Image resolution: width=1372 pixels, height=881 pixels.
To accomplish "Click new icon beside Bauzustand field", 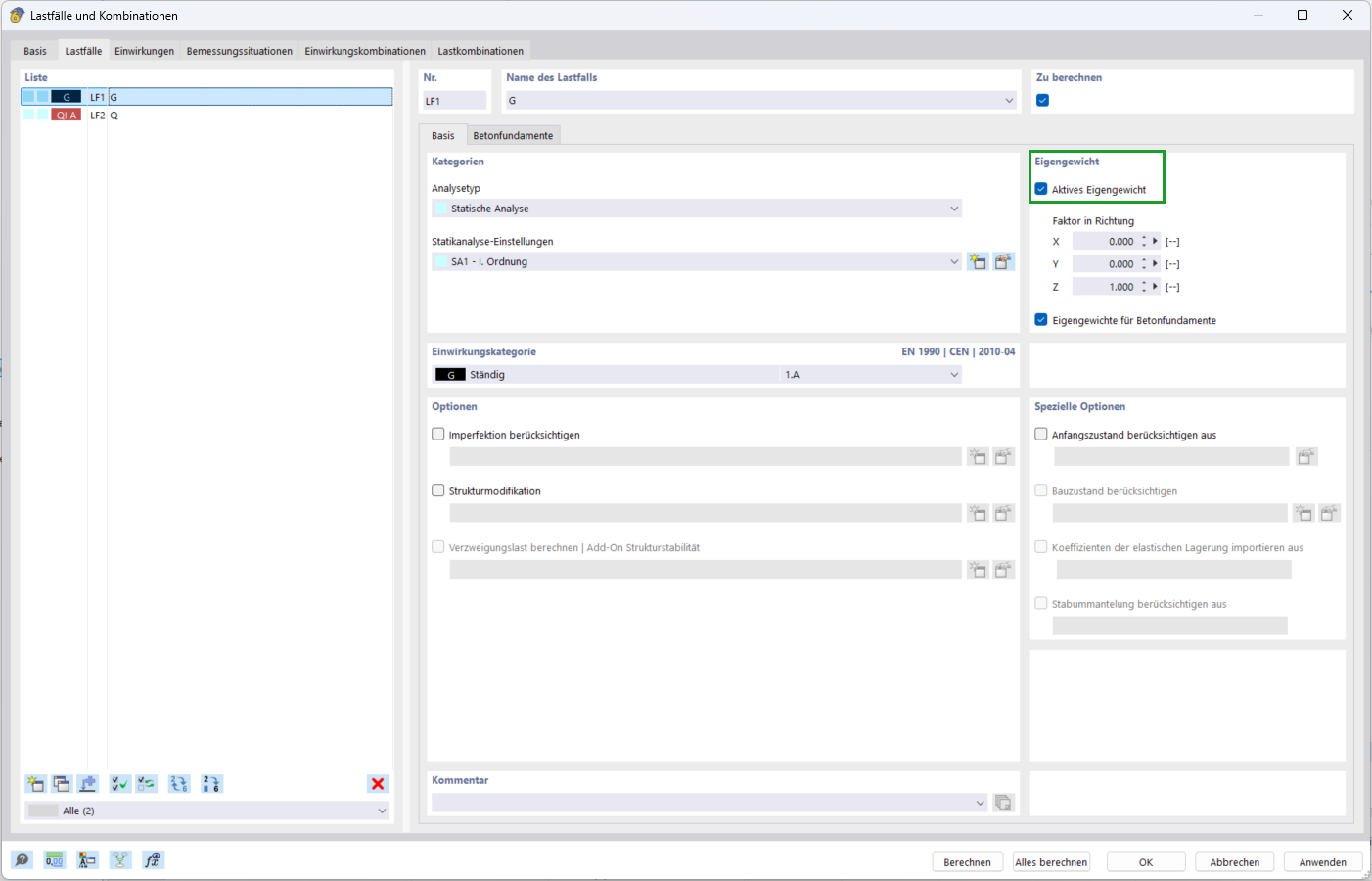I will point(1303,513).
